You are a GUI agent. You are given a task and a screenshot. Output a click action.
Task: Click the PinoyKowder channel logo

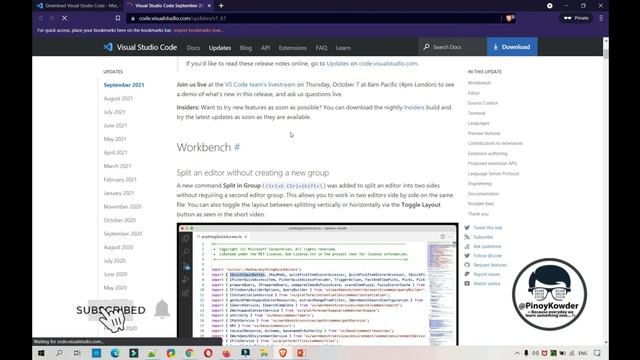coord(549,294)
